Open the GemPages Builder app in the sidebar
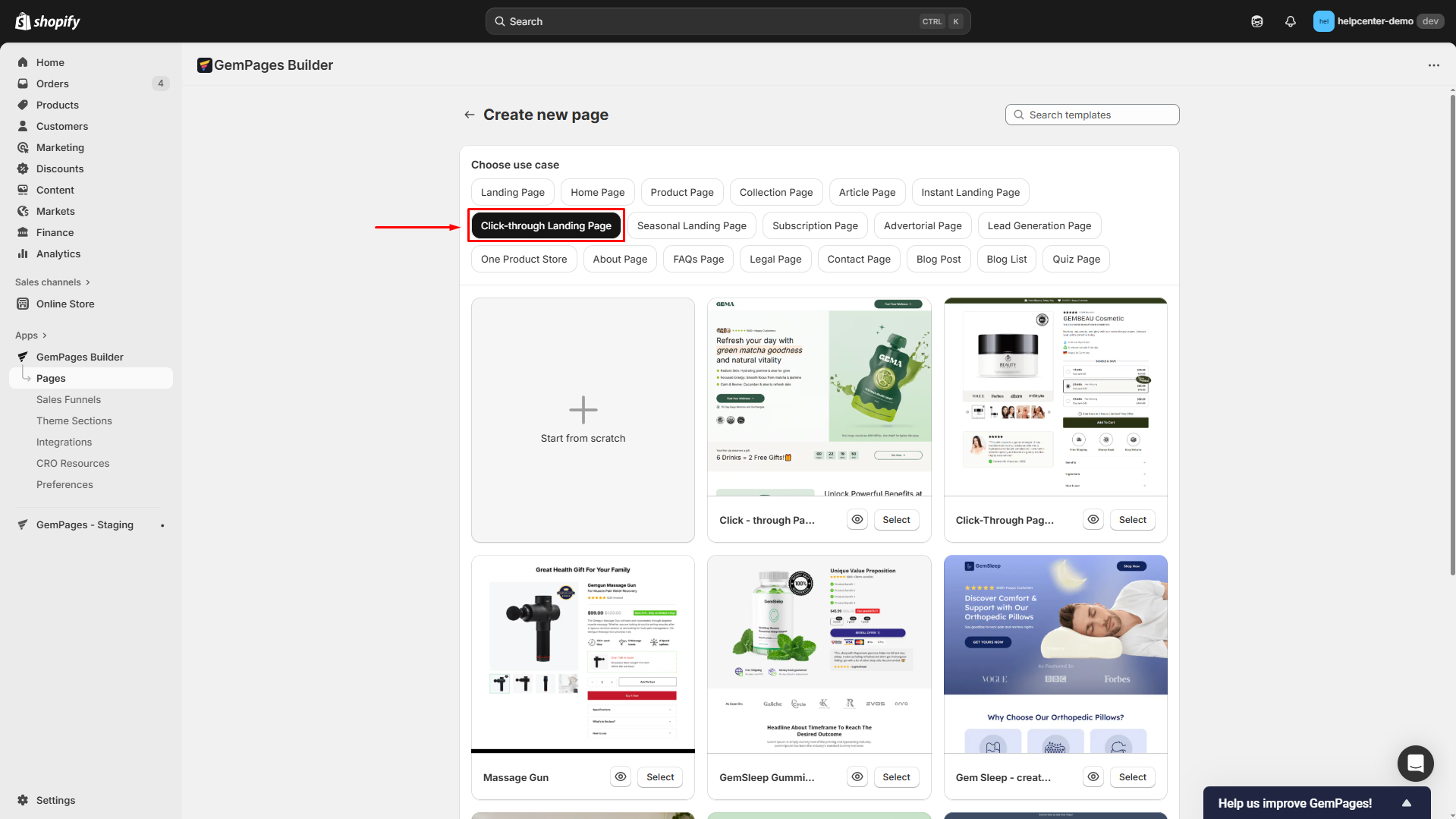 79,357
